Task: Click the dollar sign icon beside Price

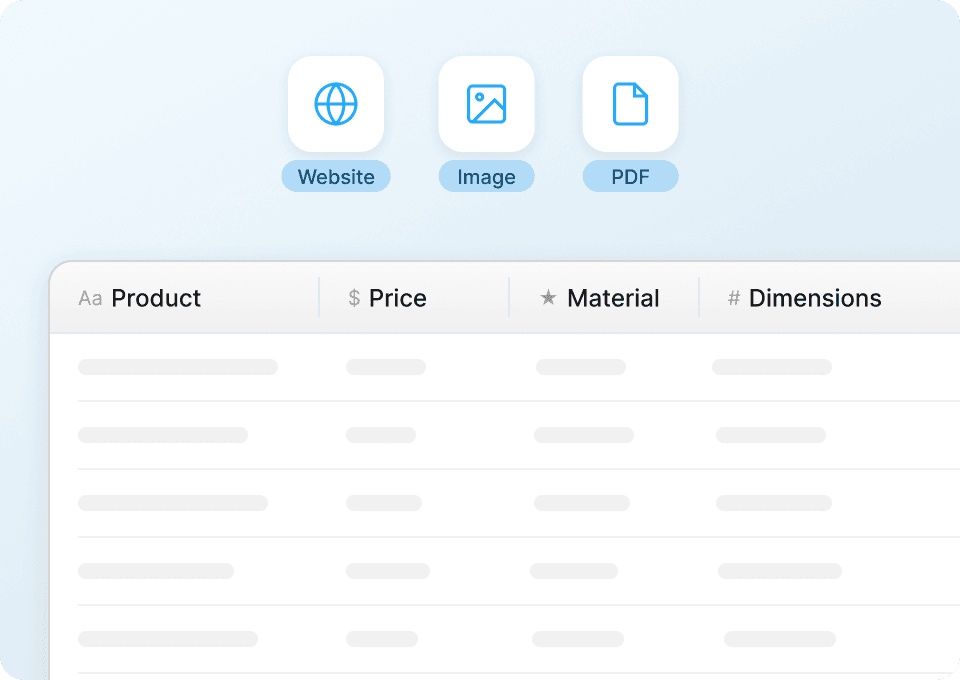Action: coord(354,298)
